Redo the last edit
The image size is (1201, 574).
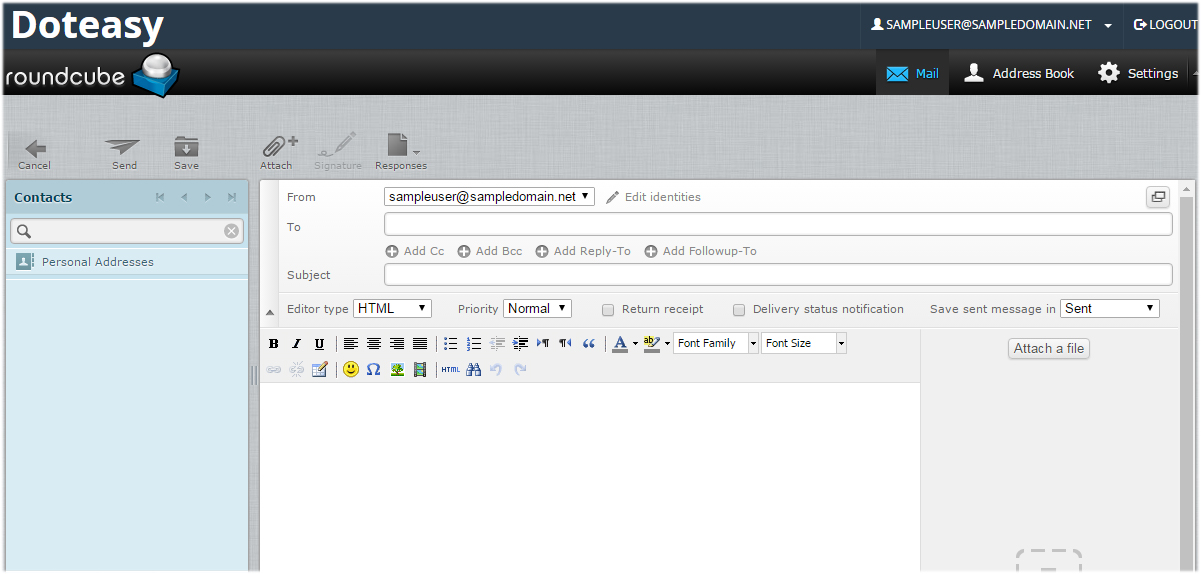click(x=520, y=370)
